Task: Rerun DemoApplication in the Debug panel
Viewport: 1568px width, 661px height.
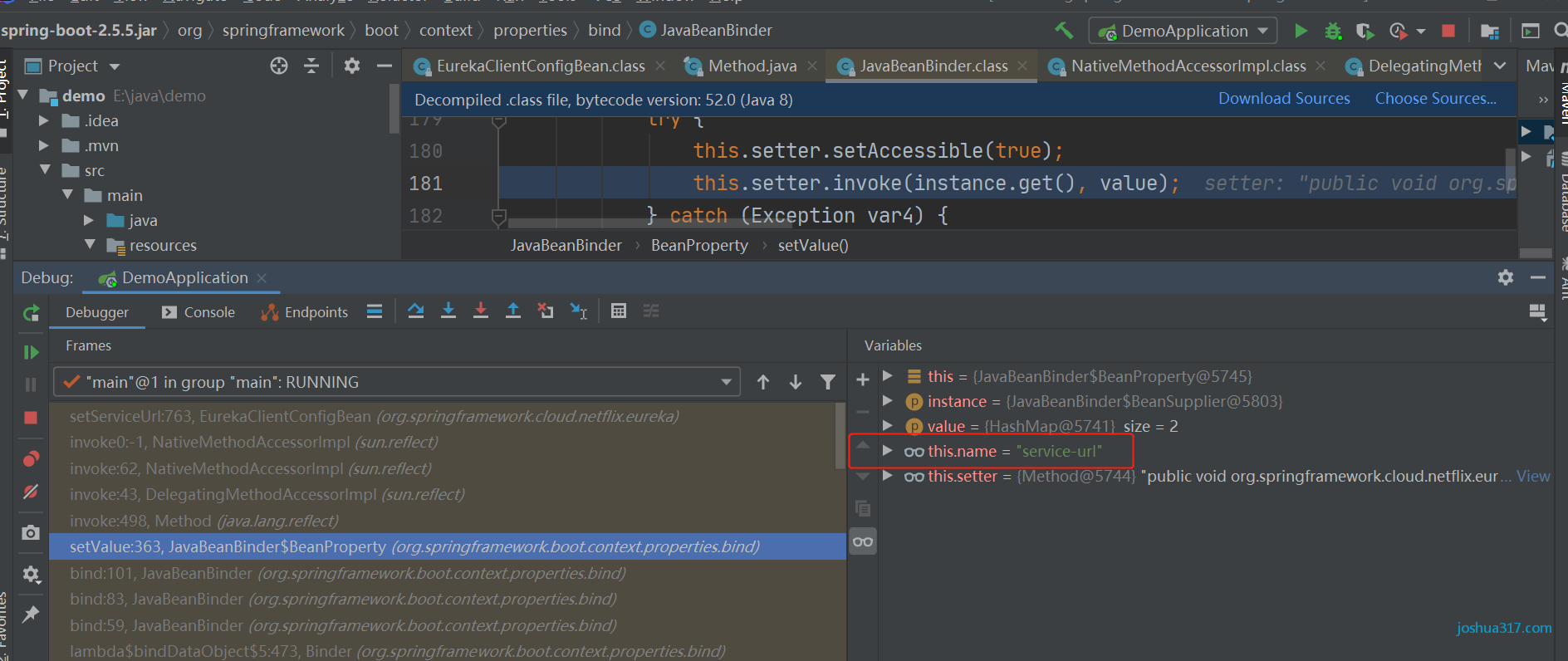Action: (31, 313)
